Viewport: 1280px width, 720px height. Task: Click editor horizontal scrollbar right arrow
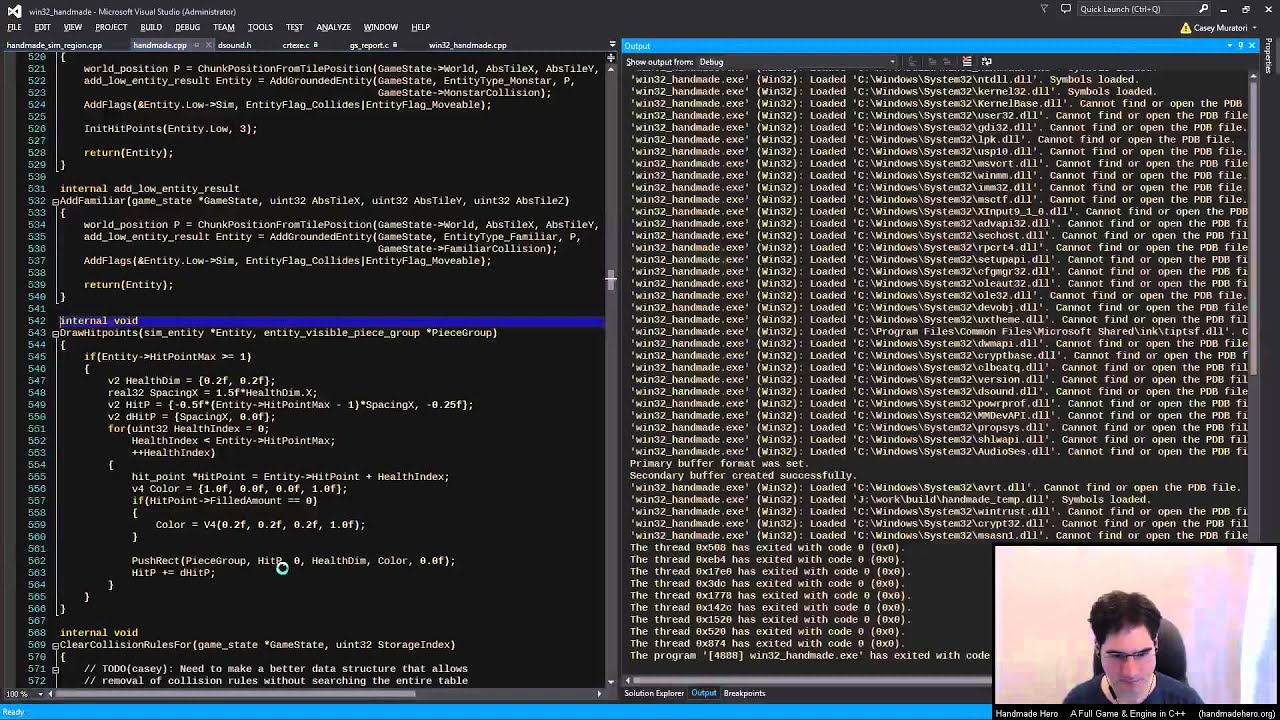point(599,693)
